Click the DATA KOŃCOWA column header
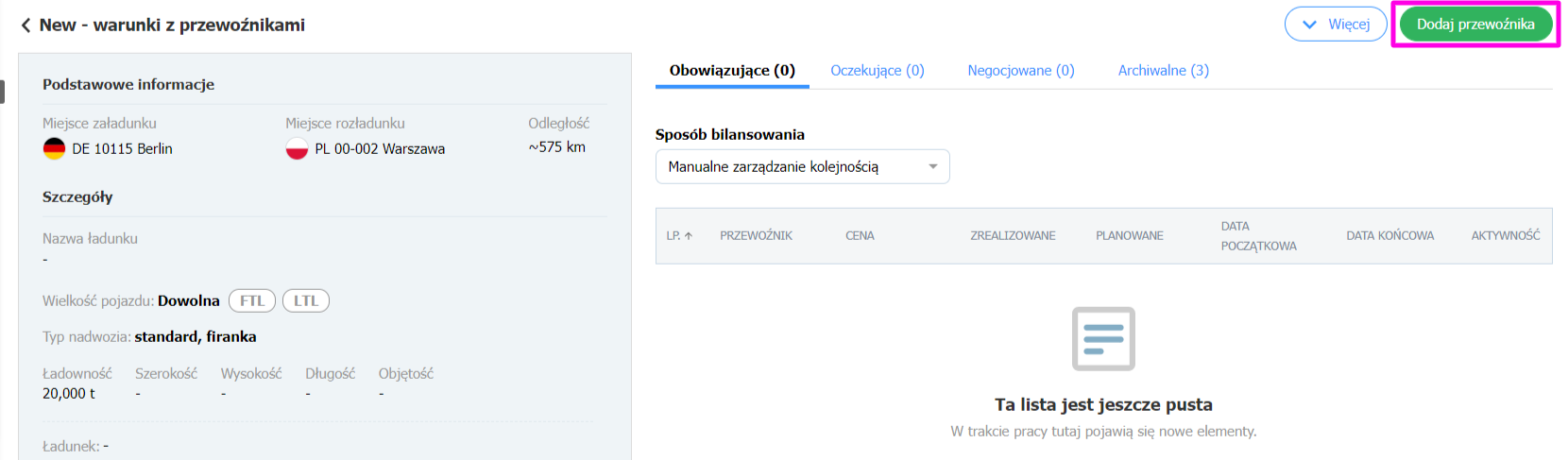1568x460 pixels. point(1389,236)
